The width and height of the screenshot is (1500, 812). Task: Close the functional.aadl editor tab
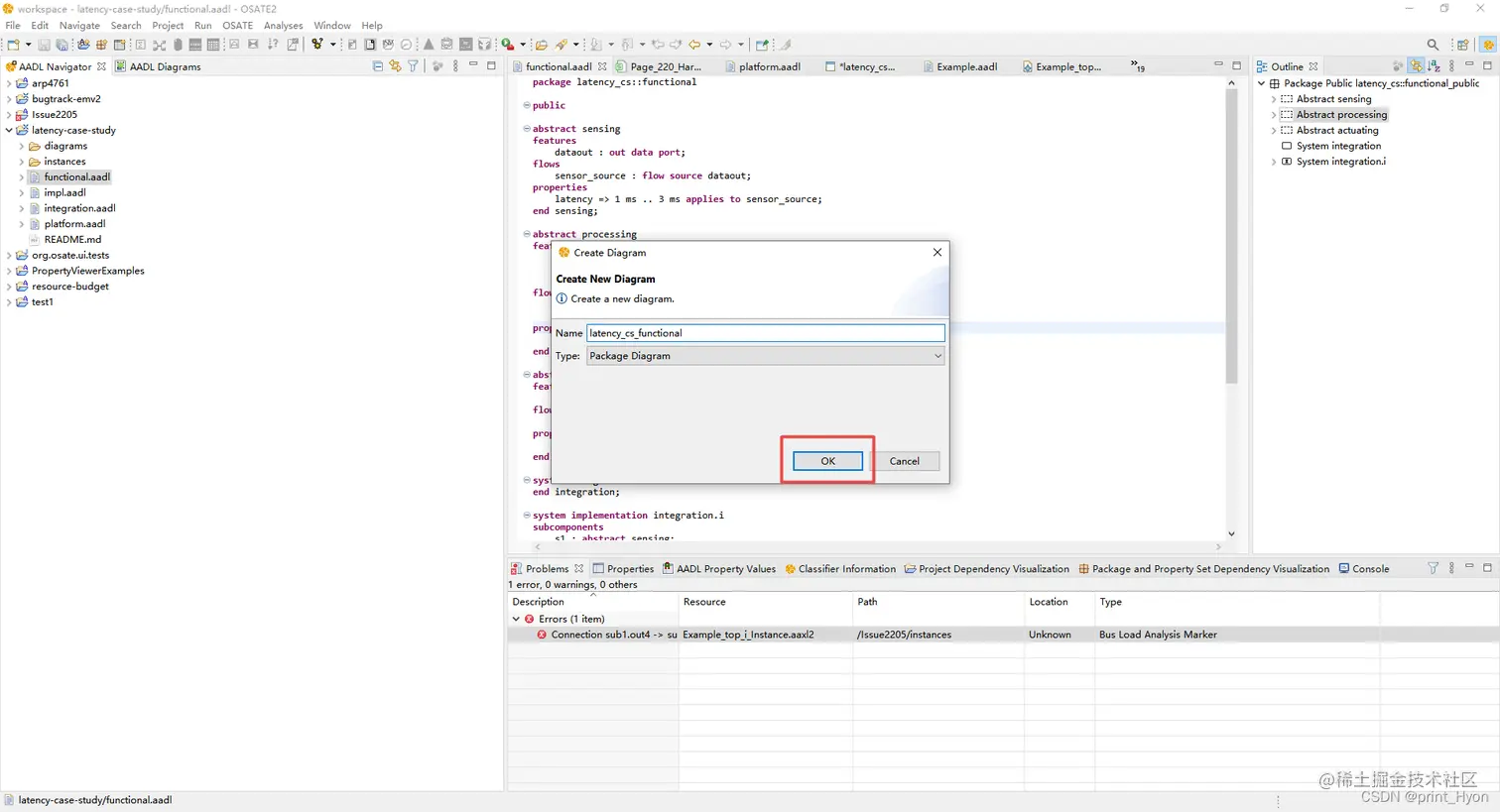(x=602, y=66)
